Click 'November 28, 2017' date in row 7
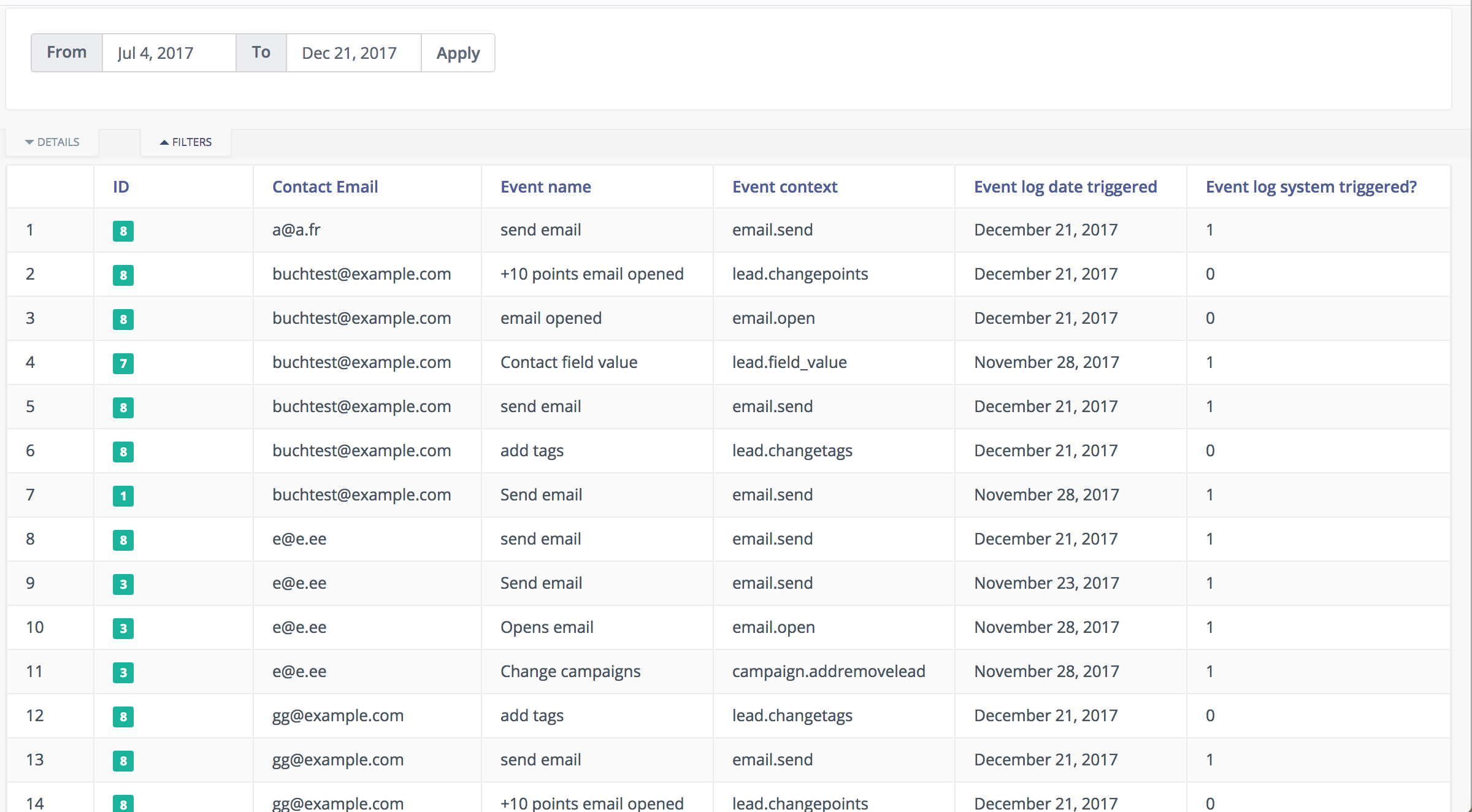1472x812 pixels. click(x=1046, y=495)
